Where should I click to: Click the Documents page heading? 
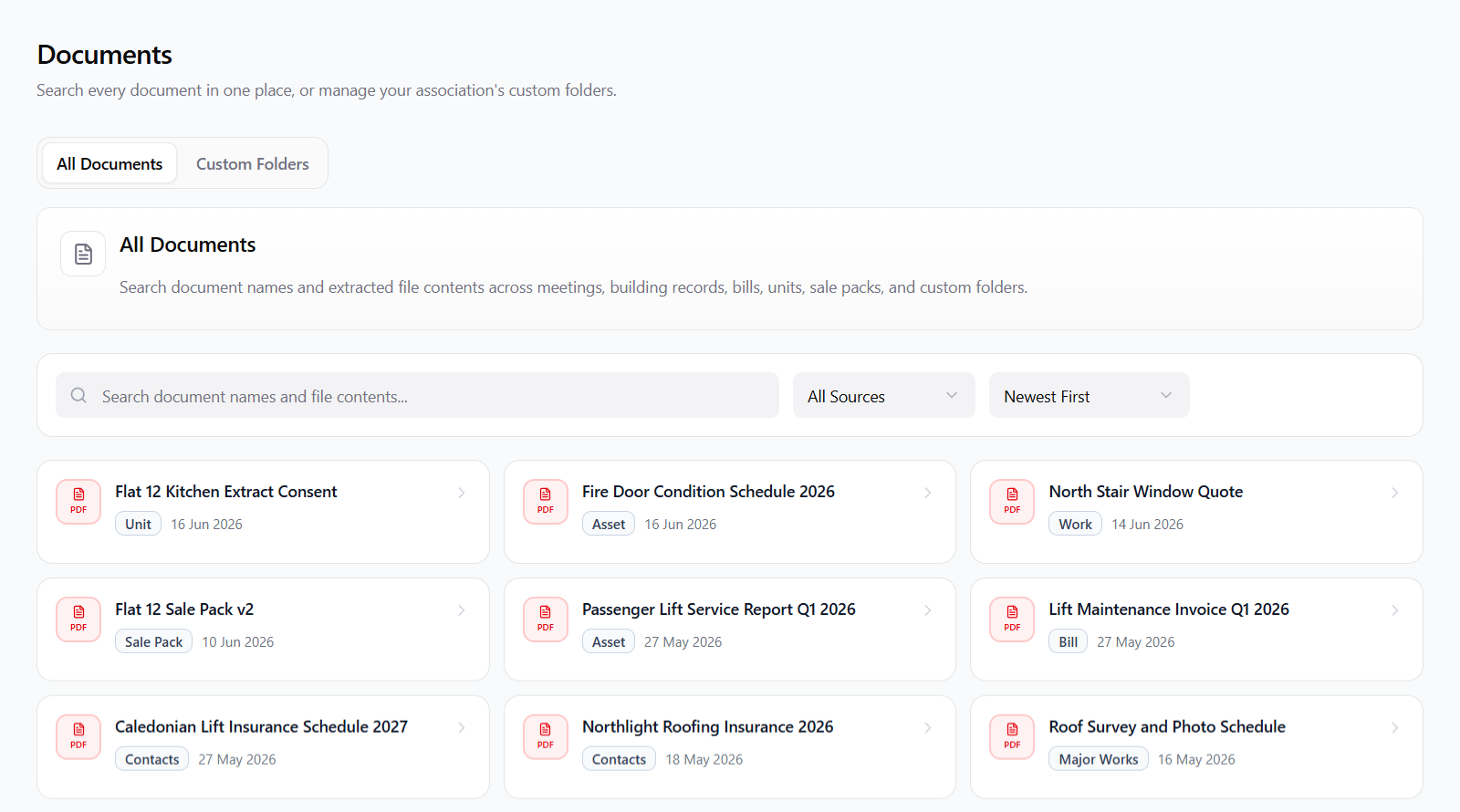(x=104, y=55)
